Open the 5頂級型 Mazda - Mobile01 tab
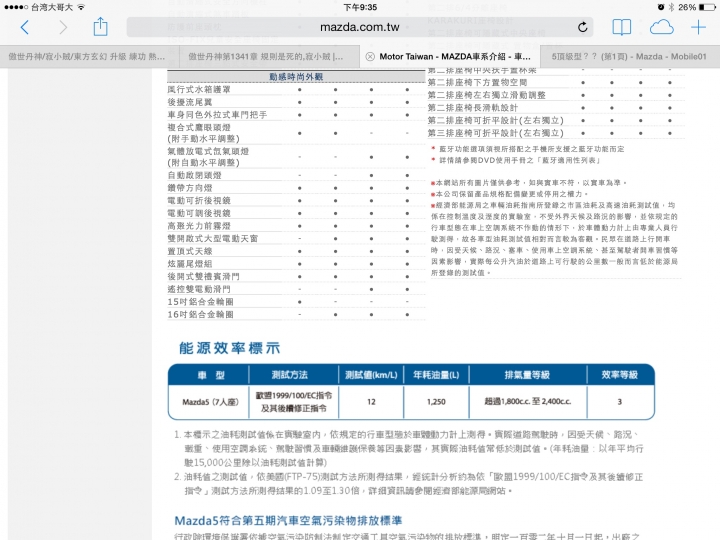The height and width of the screenshot is (540, 720). click(630, 56)
